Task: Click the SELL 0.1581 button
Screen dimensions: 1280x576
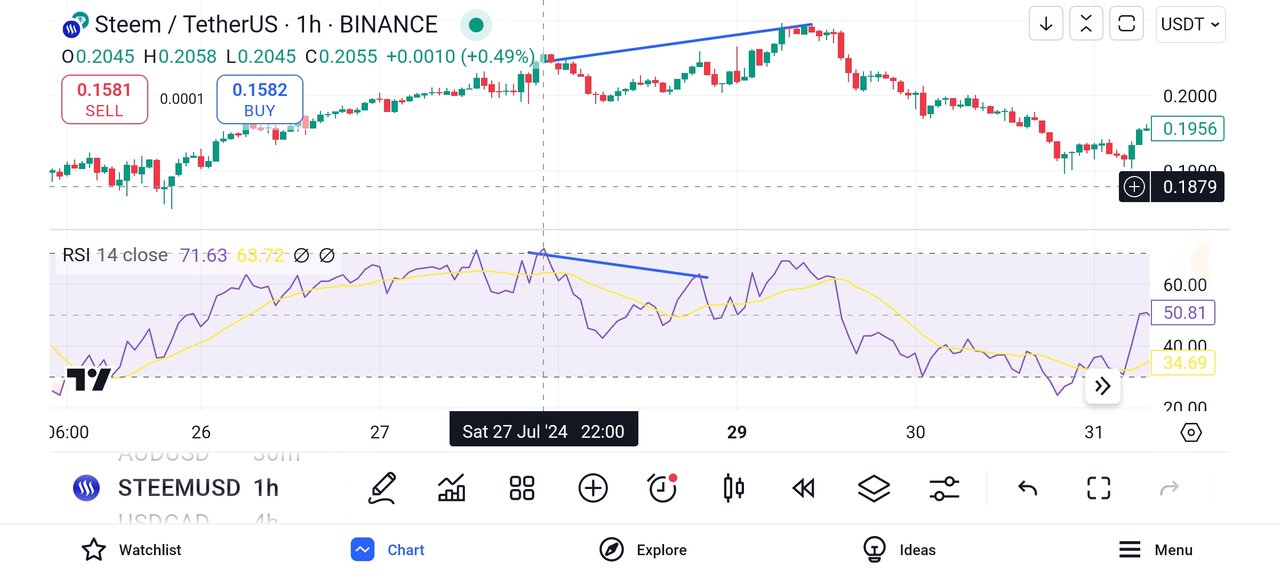Action: [x=104, y=100]
